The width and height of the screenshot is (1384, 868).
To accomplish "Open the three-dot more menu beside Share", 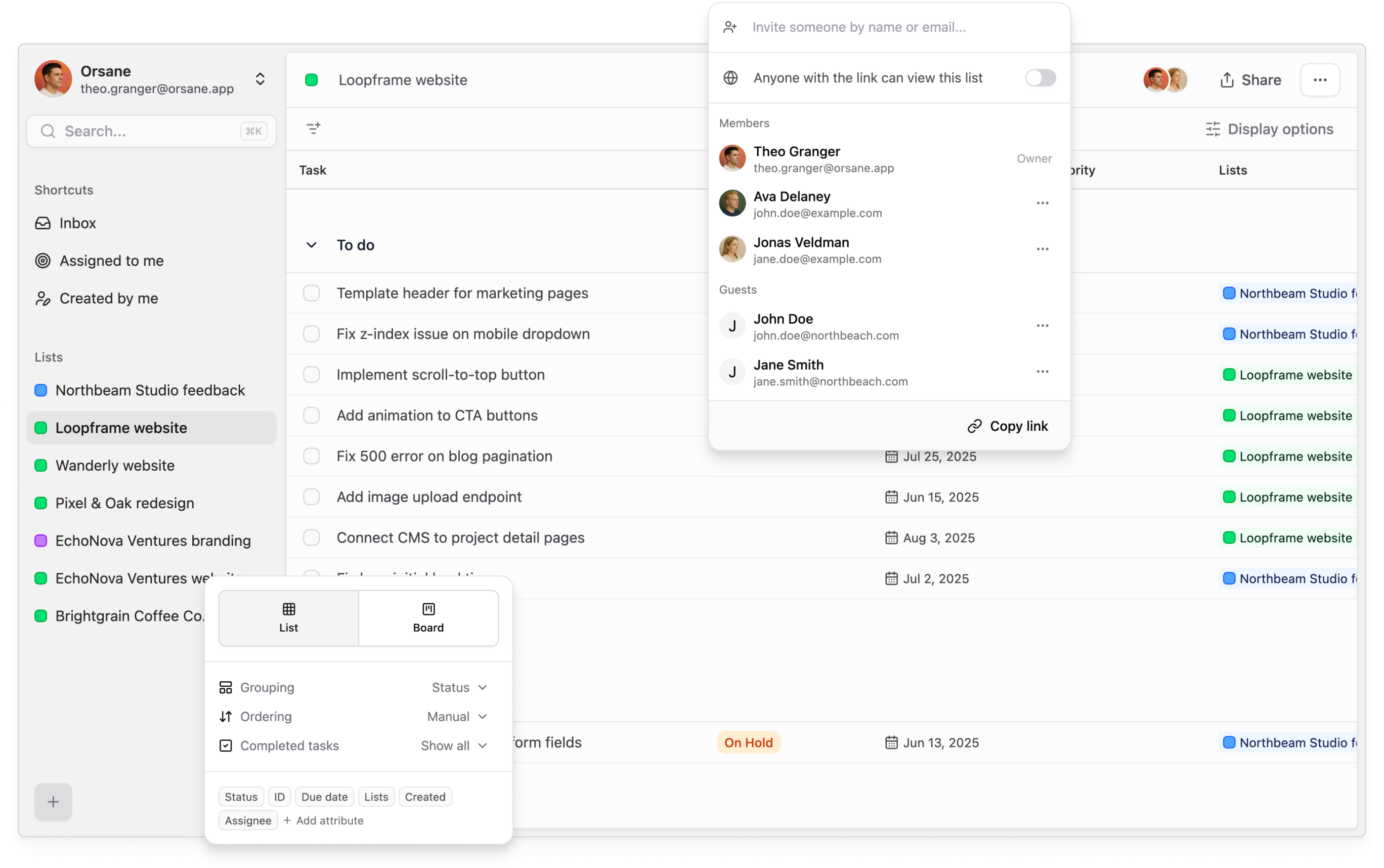I will tap(1320, 80).
